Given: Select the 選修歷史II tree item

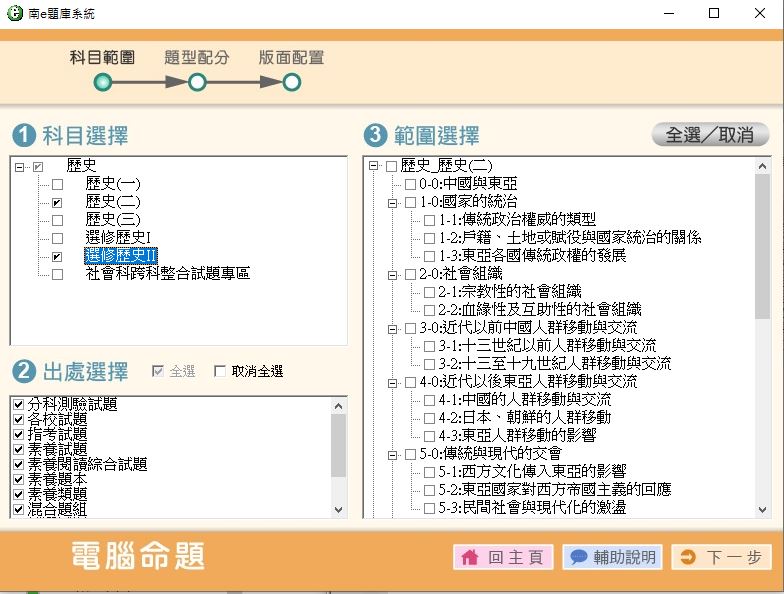Looking at the screenshot, I should point(121,256).
